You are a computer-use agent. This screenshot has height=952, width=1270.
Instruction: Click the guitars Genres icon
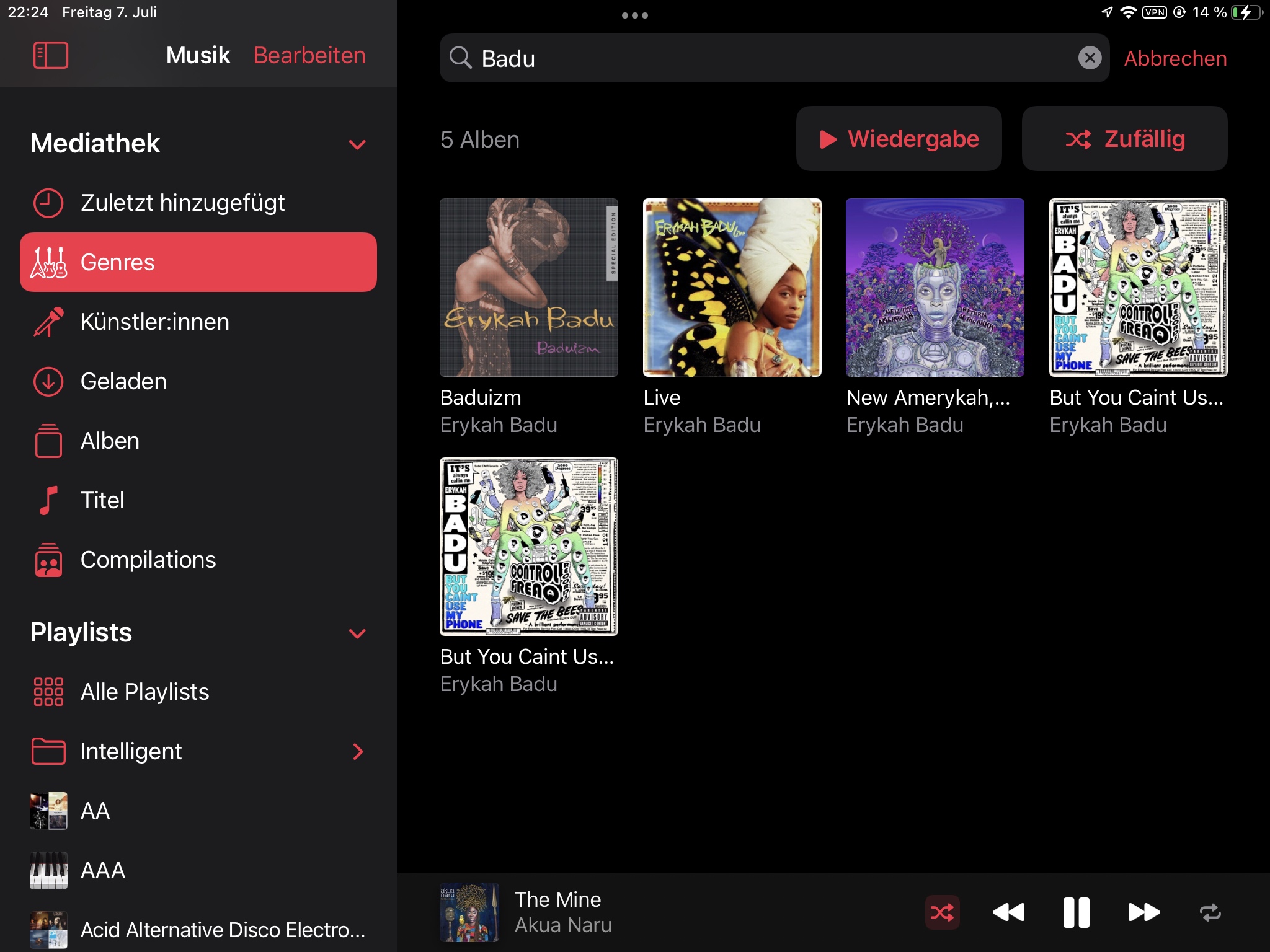(48, 262)
